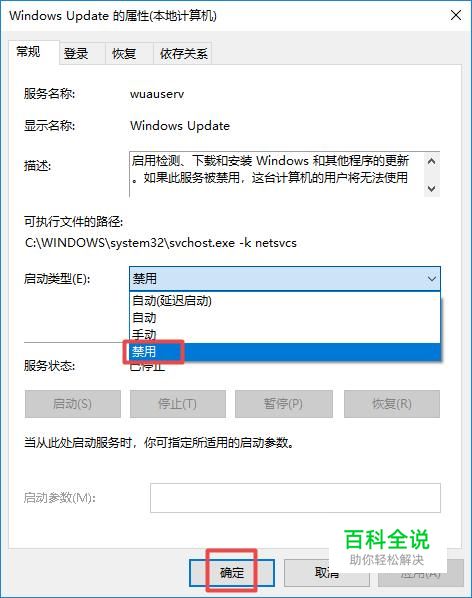Click the 停止(T) service button
472x598 pixels.
178,403
